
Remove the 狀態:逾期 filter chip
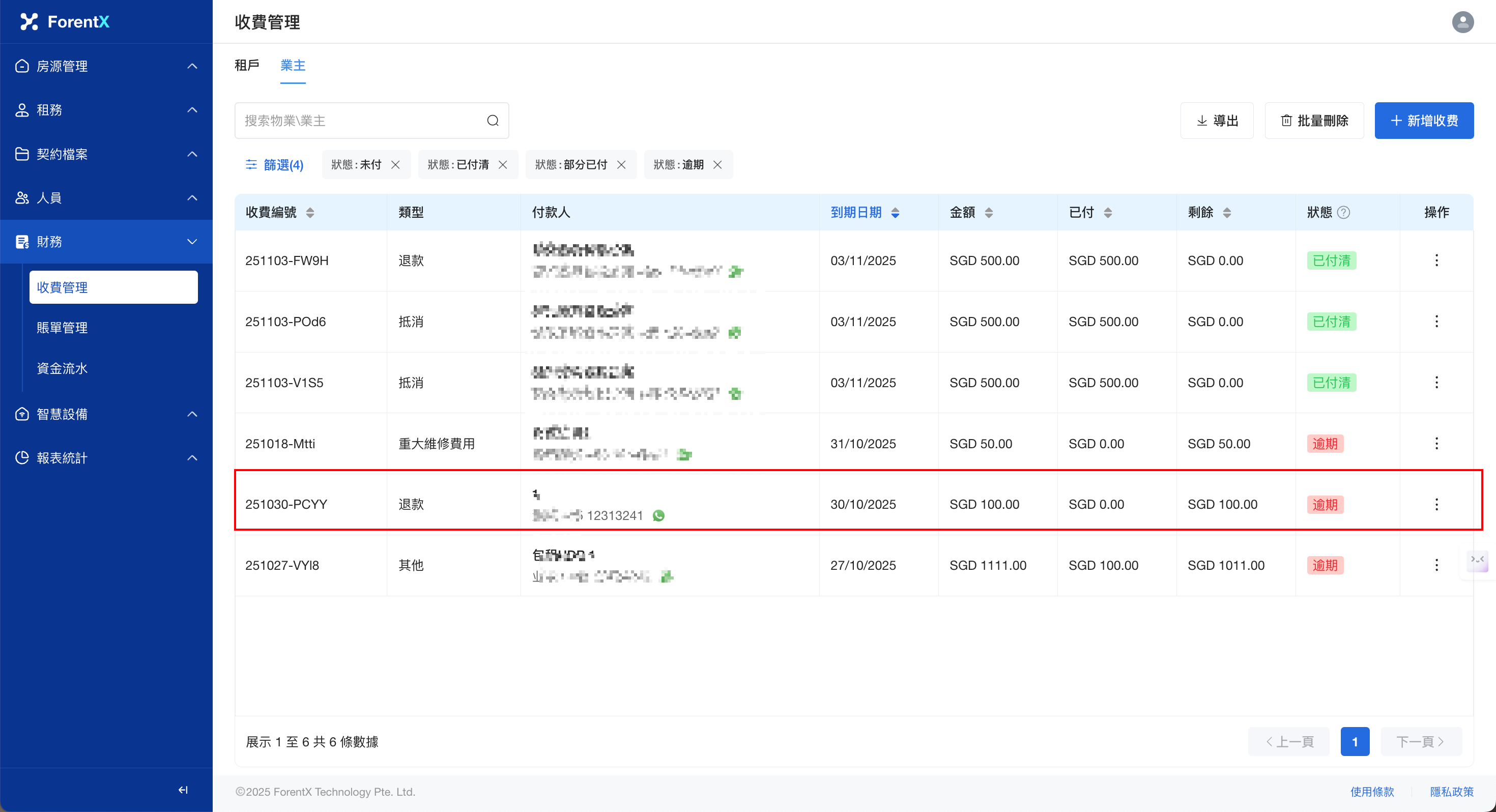(717, 165)
